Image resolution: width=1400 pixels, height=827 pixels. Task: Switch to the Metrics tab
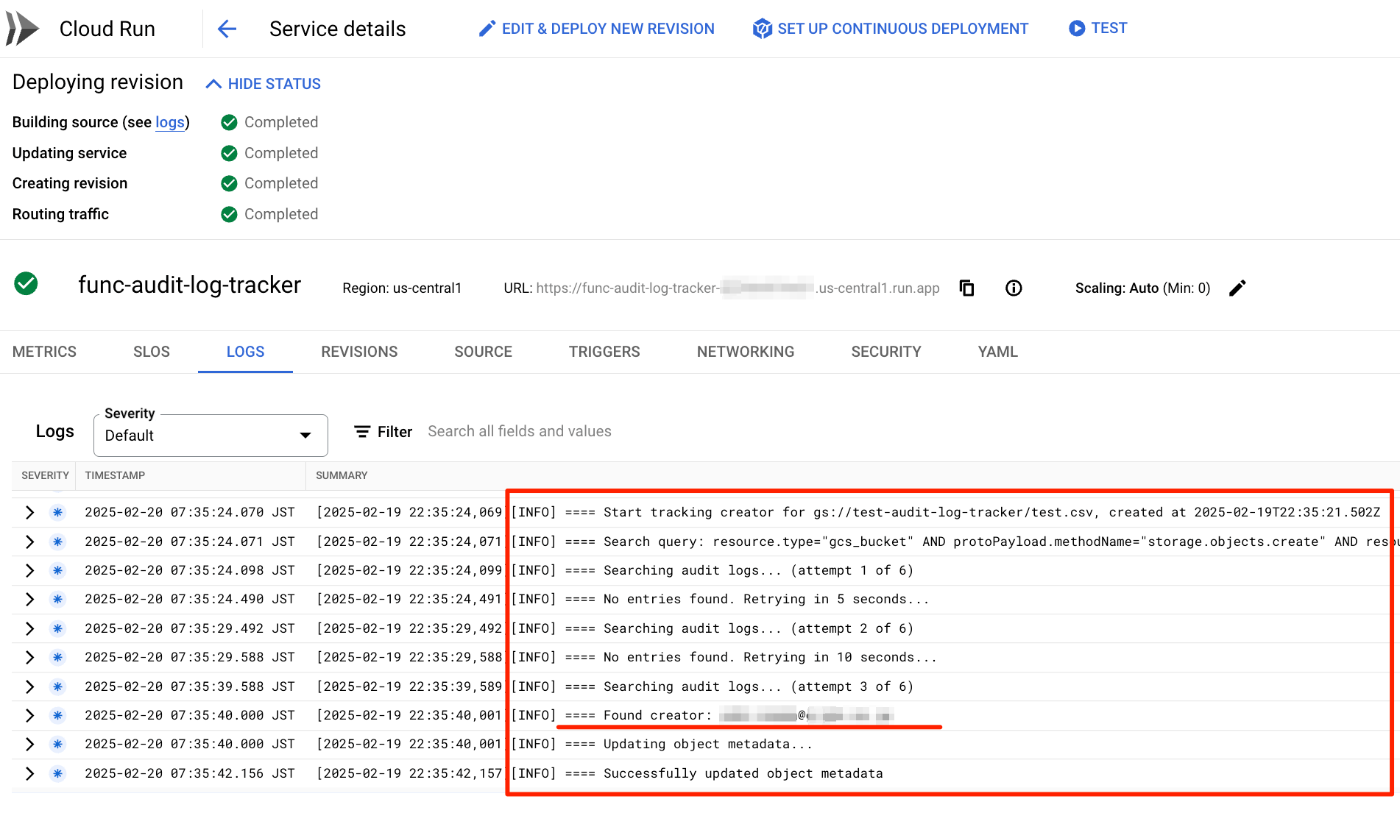[x=44, y=352]
